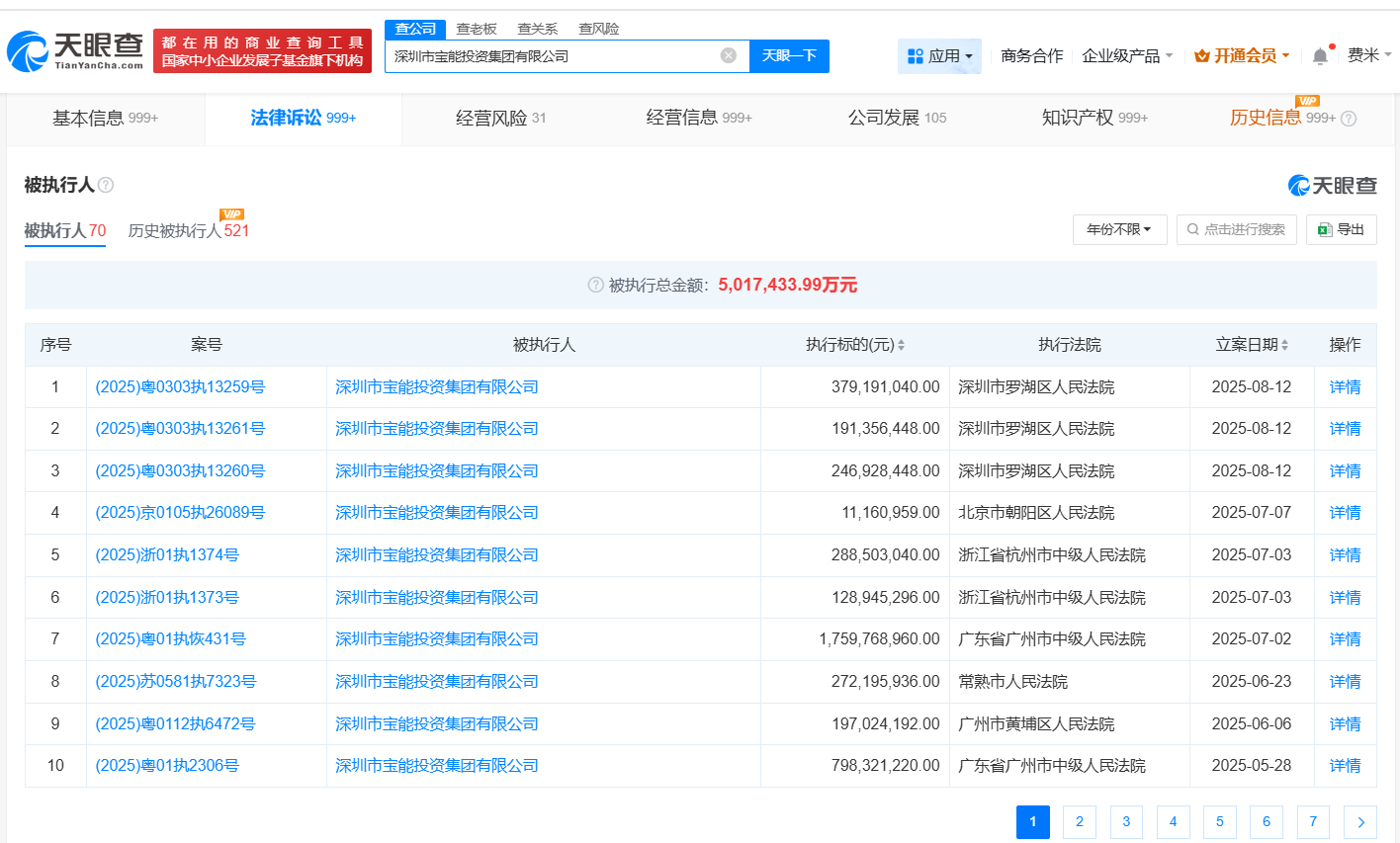Click the 天眼一下 search button
1400x843 pixels.
789,55
